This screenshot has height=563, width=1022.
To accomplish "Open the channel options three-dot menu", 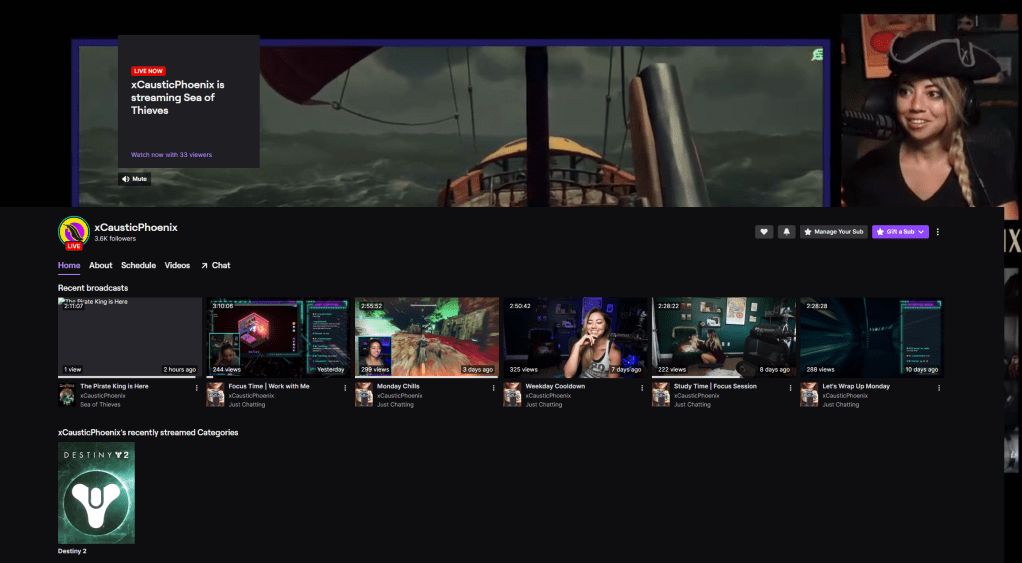I will click(937, 232).
